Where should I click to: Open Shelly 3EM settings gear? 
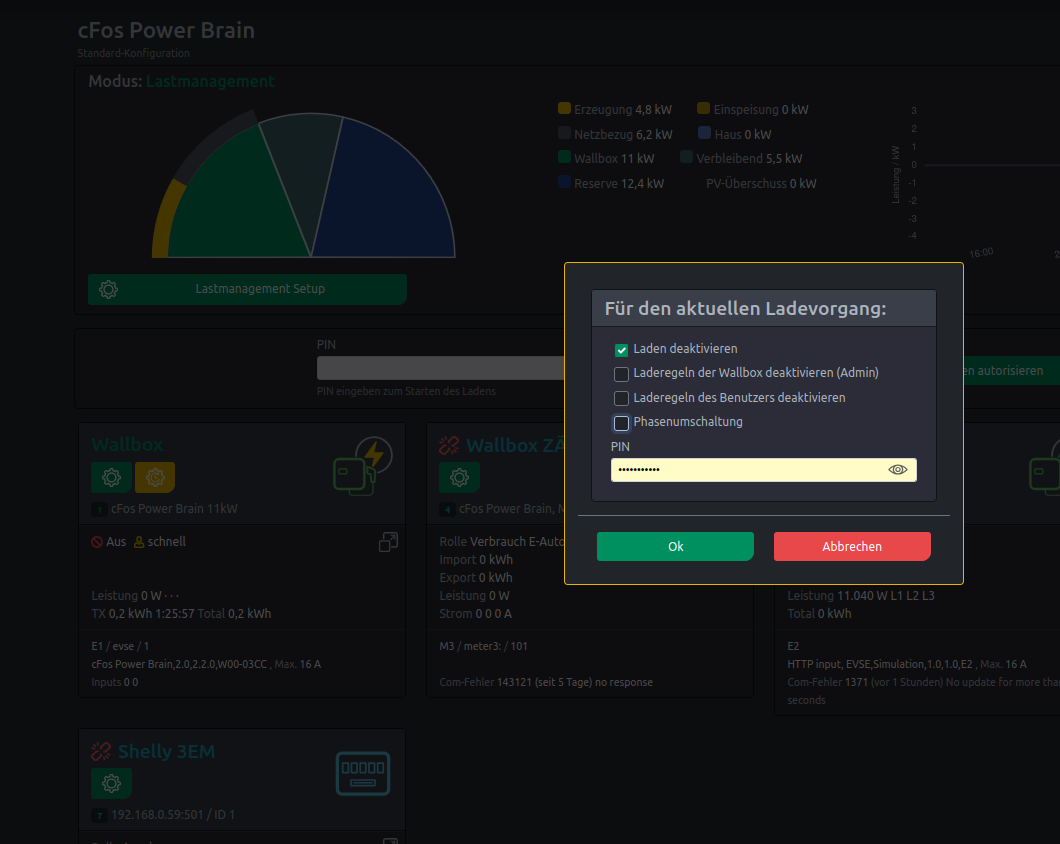point(112,783)
